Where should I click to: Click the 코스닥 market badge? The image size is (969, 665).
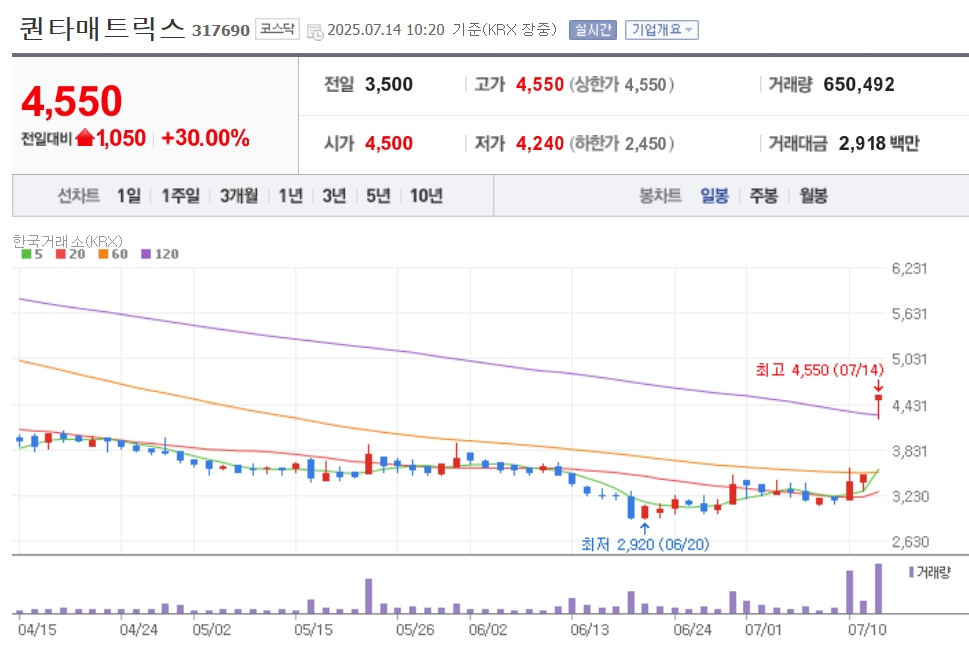pos(277,29)
